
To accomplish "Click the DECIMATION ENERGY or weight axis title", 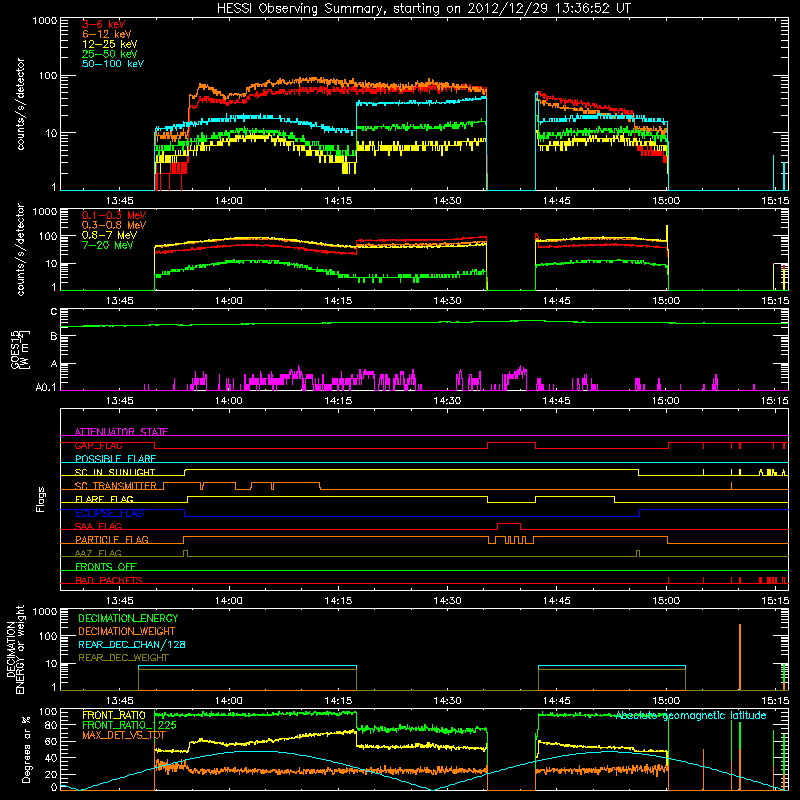I will (x=15, y=649).
